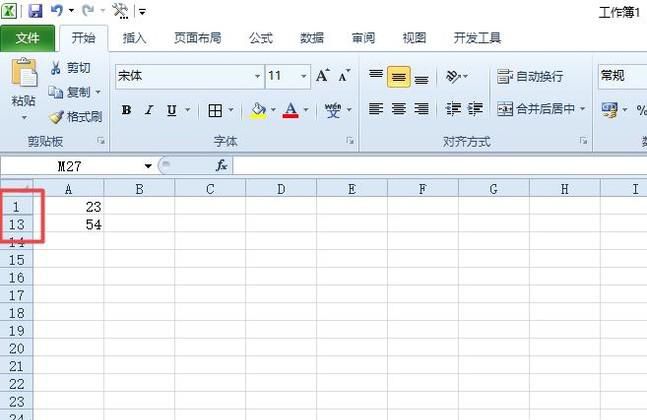Toggle Bold formatting
Image resolution: width=647 pixels, height=420 pixels.
tap(126, 110)
